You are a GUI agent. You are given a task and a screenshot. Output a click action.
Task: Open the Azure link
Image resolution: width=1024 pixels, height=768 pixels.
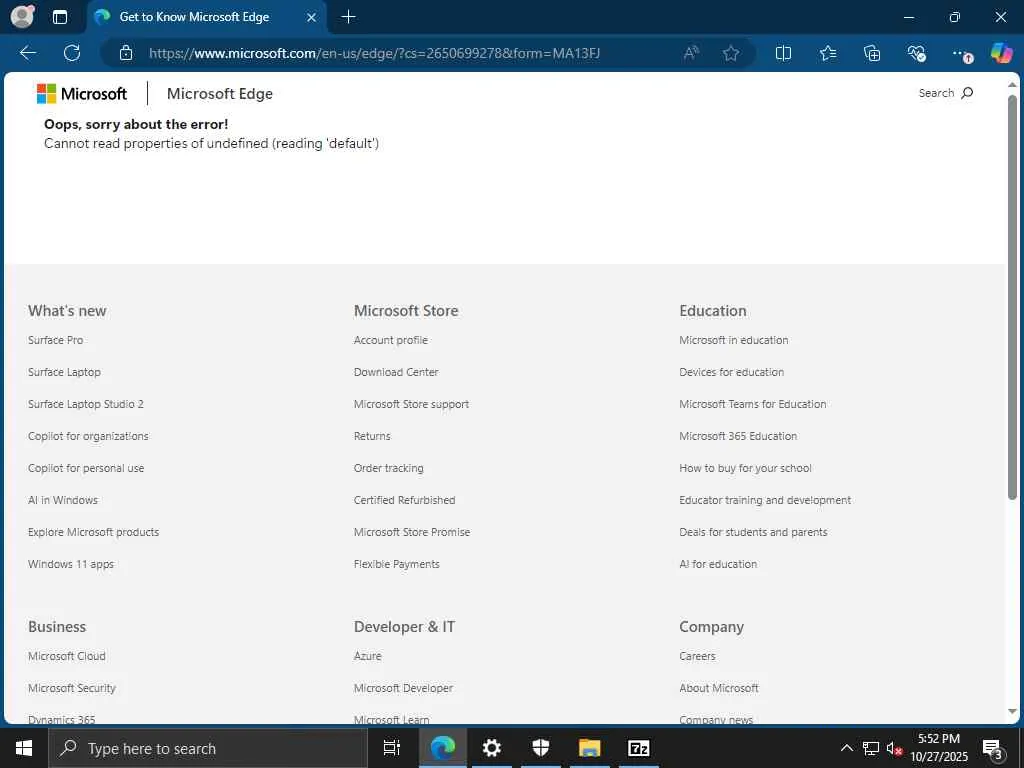(368, 656)
